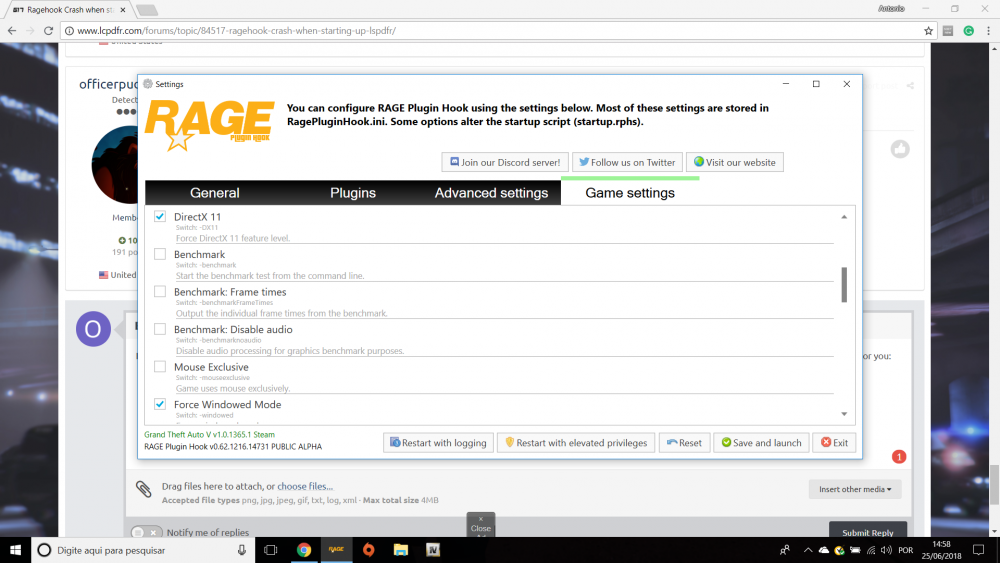Show hidden system tray icons
Image resolution: width=1000 pixels, height=563 pixels.
(807, 550)
